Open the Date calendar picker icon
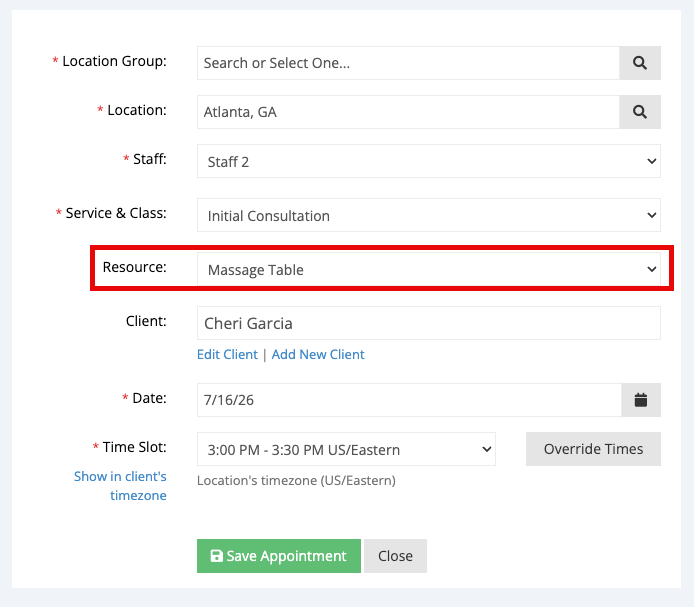694x607 pixels. coord(640,400)
